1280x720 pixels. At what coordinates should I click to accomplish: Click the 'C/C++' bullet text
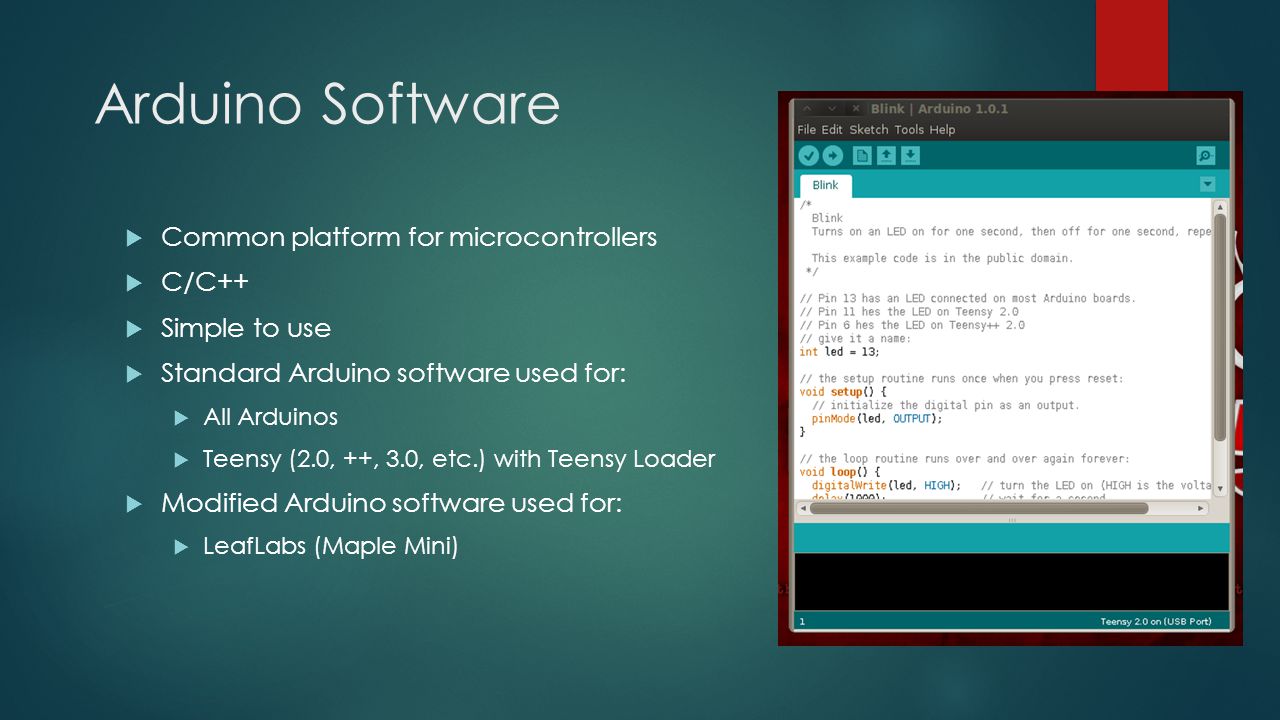[205, 283]
